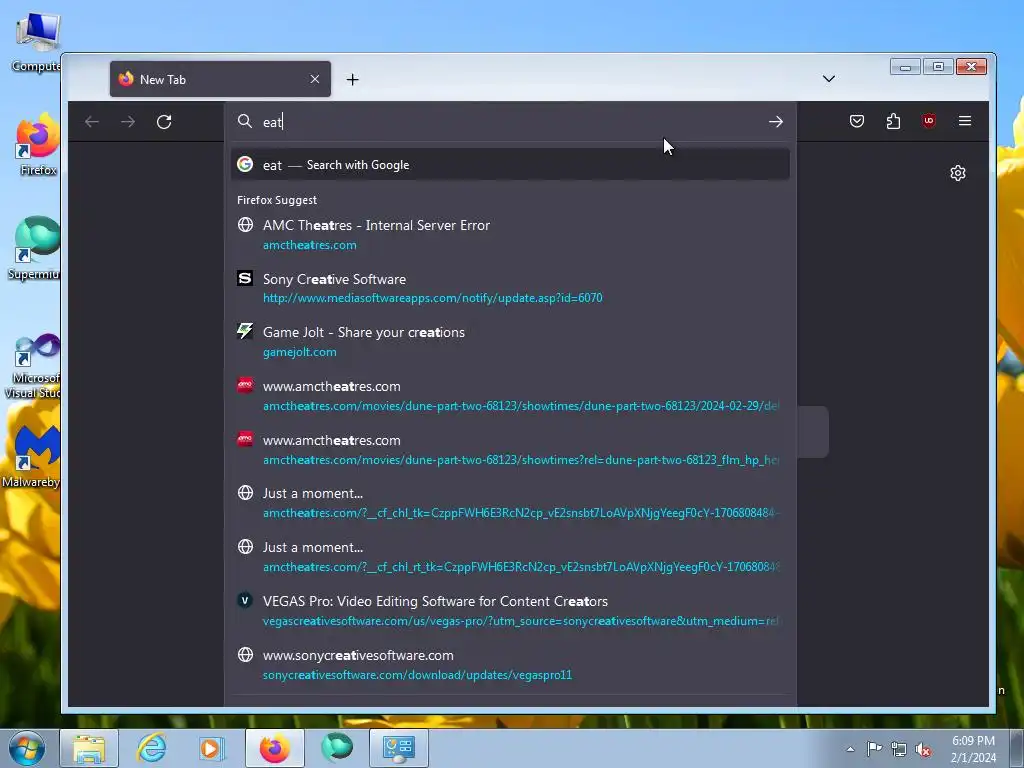
Task: Click the muted volume tray icon
Action: click(923, 750)
